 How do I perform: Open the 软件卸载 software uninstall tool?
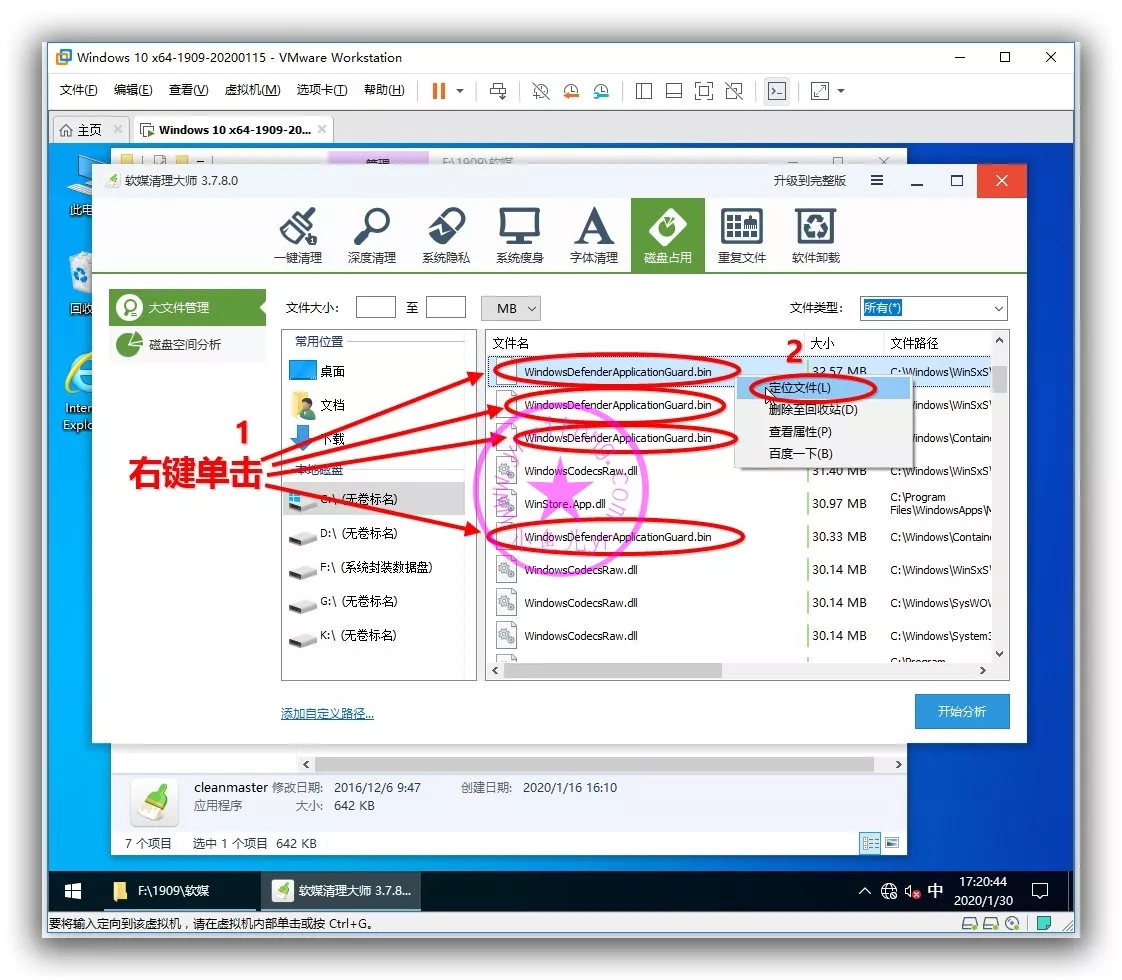point(815,235)
